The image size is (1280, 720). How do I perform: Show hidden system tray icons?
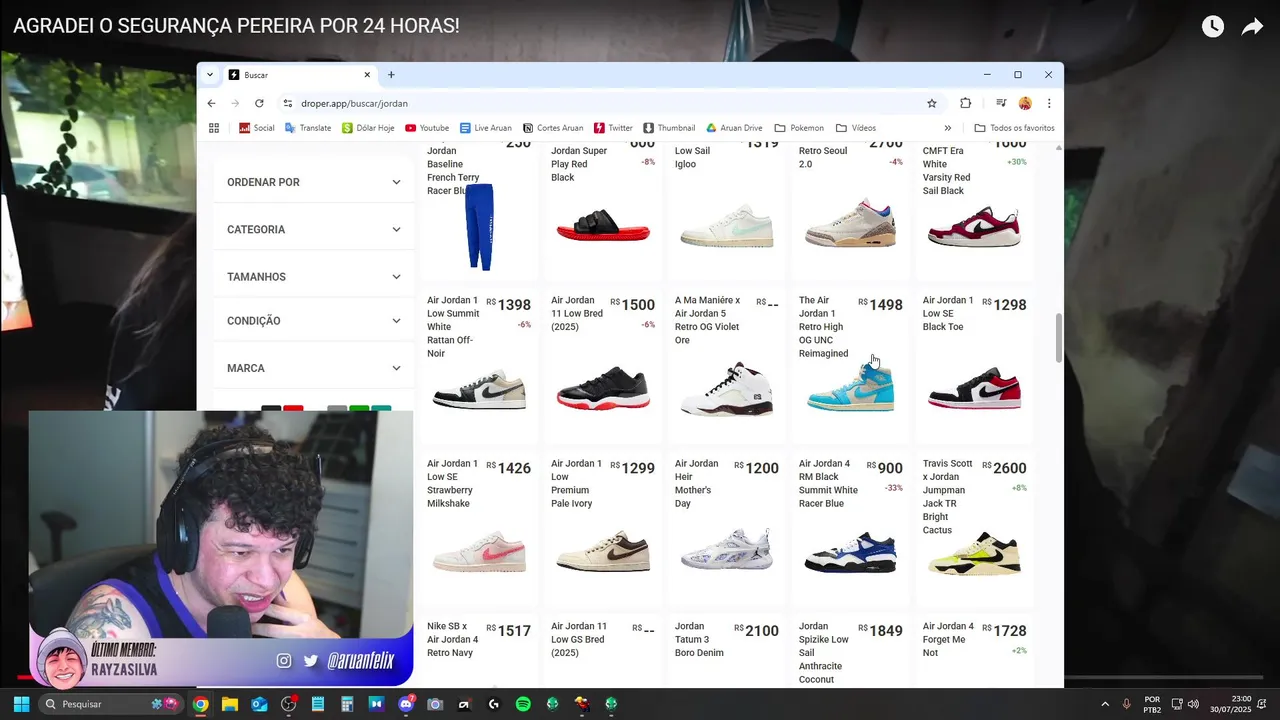[x=1105, y=704]
